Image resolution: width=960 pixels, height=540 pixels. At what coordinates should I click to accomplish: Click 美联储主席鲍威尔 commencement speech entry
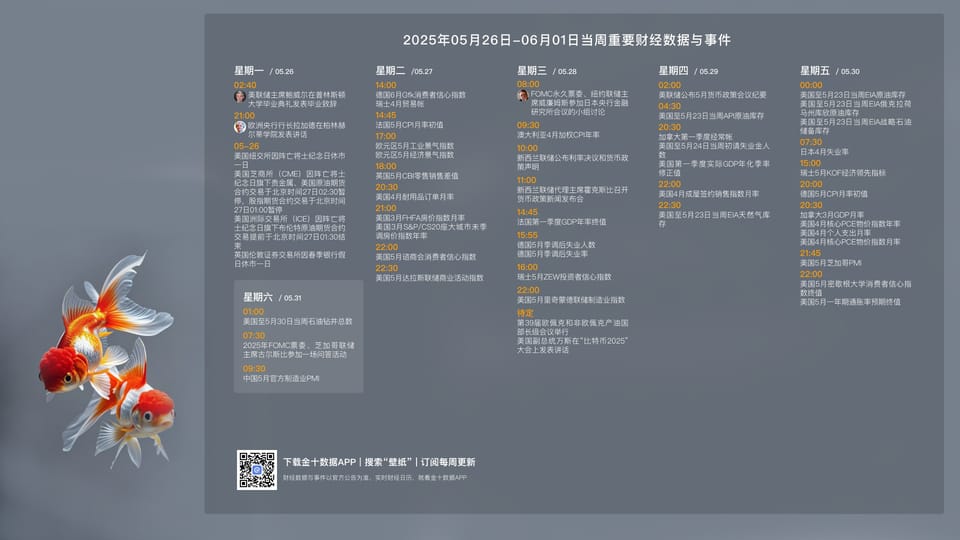pos(296,99)
